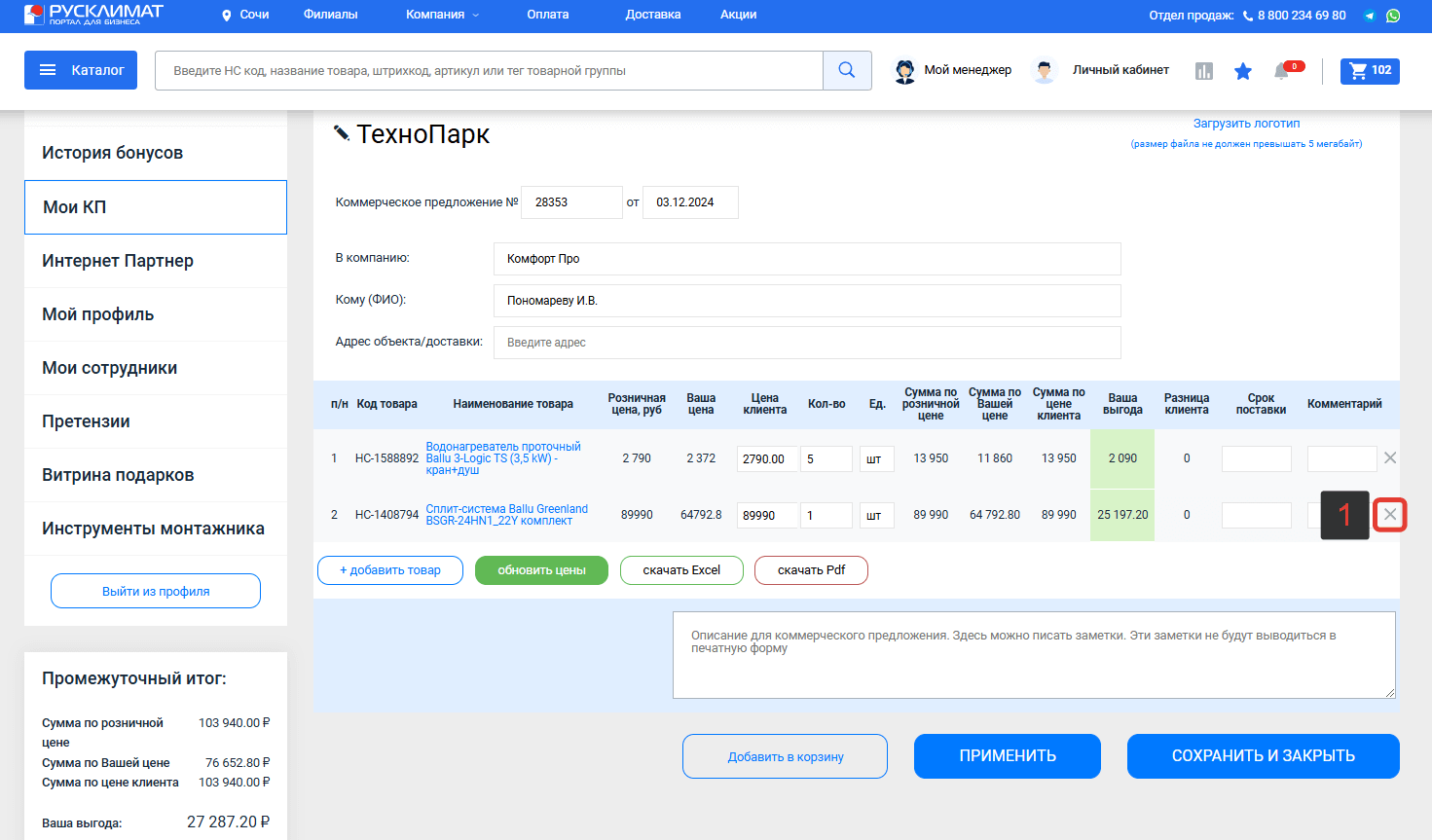Screen dimensions: 1432x840
Task: Edit client price 2790.00 field
Action: point(767,458)
